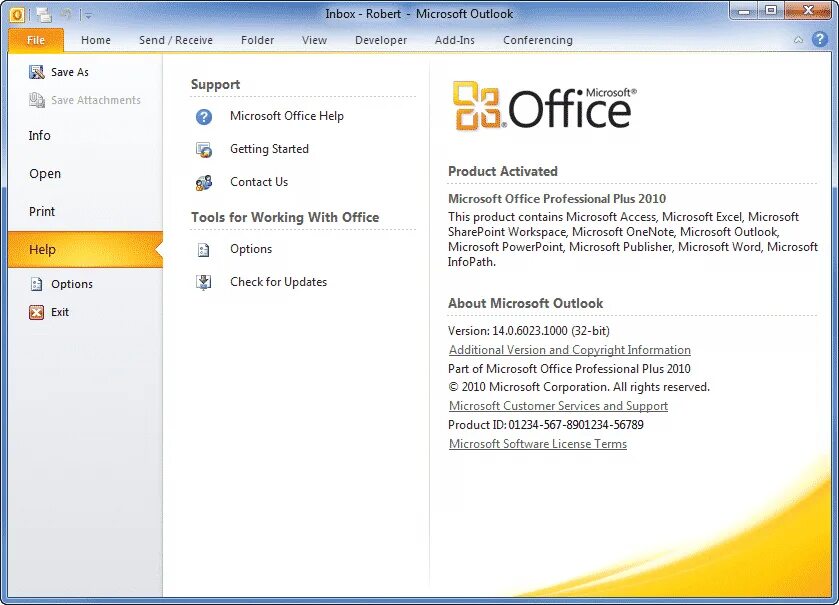Click the Contact Us people icon

204,182
